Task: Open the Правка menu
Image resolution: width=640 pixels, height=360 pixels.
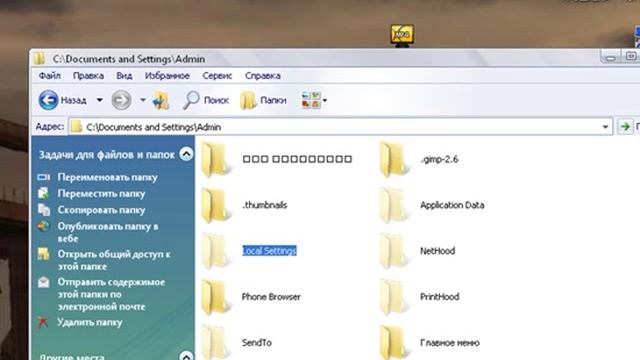Action: pos(88,76)
